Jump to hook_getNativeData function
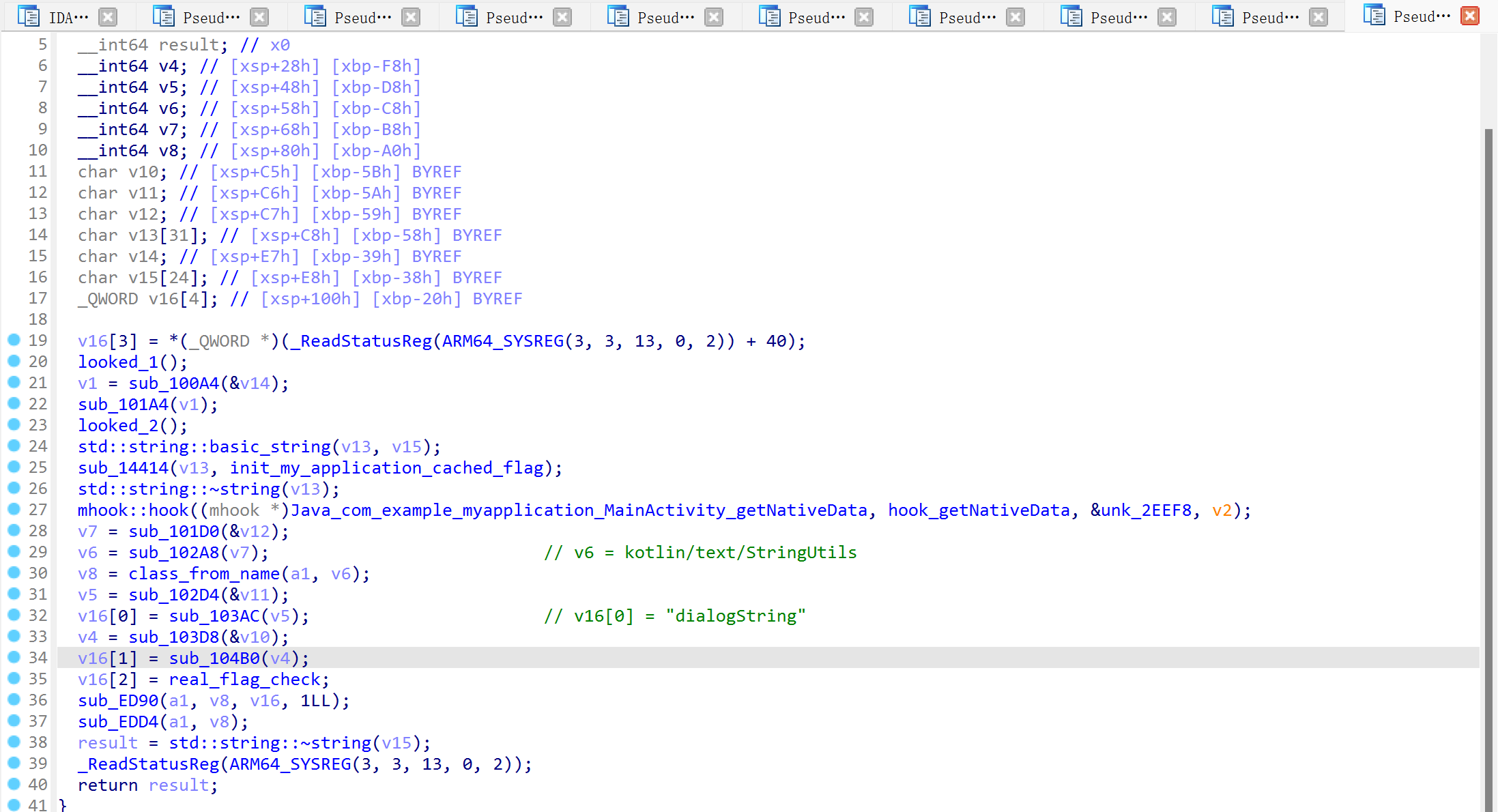1498x812 pixels. (x=978, y=510)
